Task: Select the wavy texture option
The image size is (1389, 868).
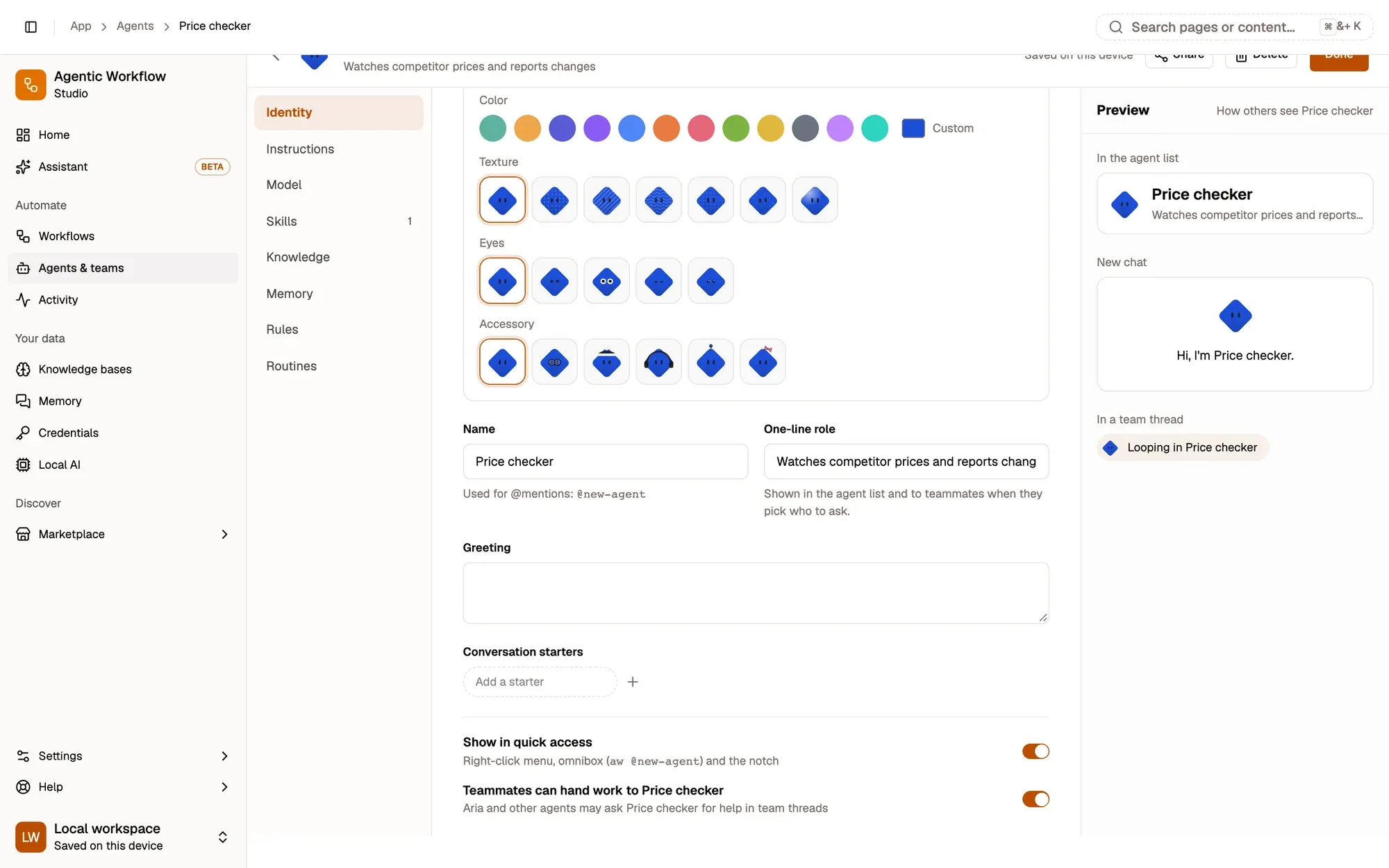Action: click(x=658, y=200)
